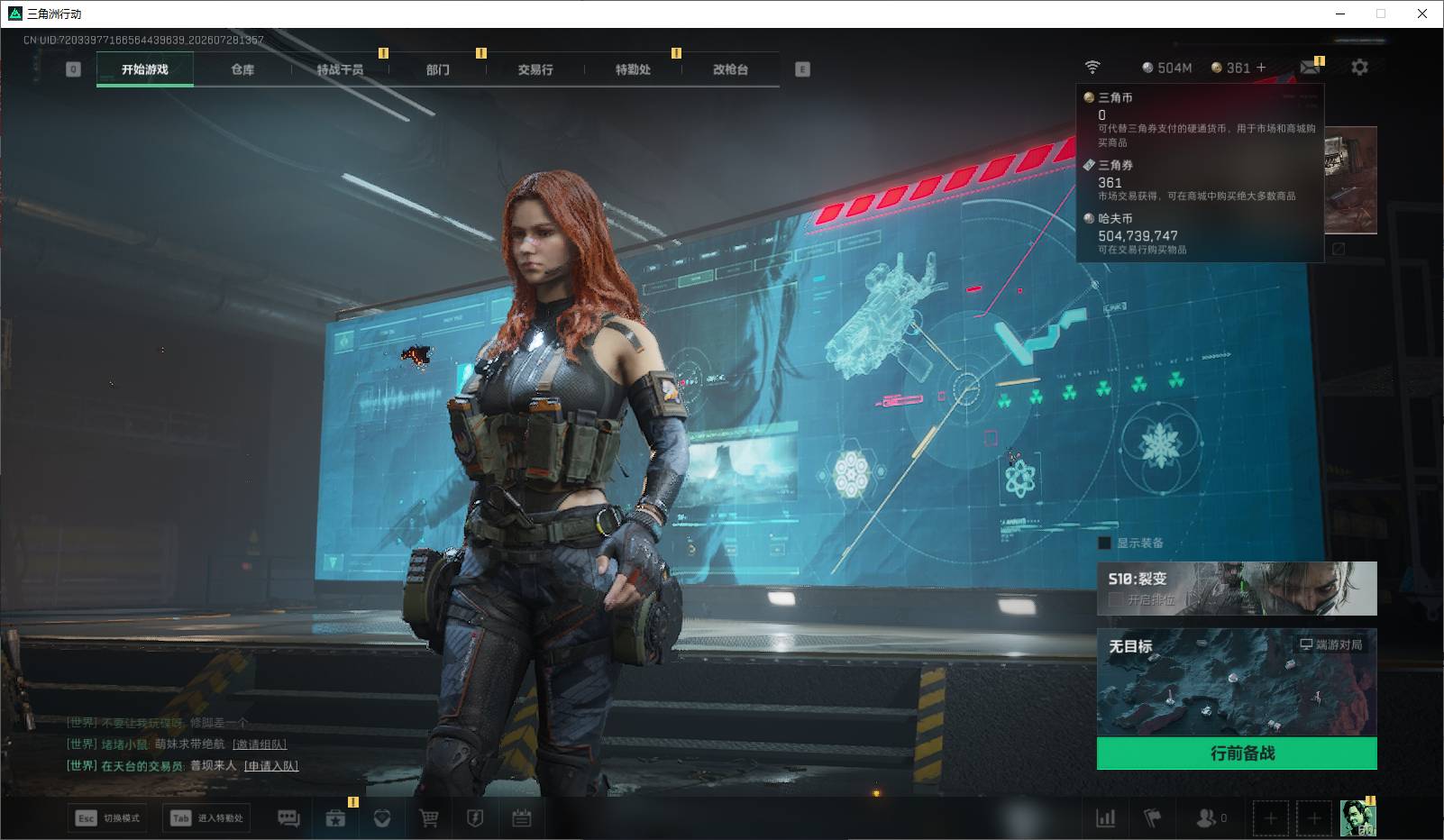This screenshot has height=840, width=1444.
Task: Open the settings gear icon
Action: point(1359,68)
